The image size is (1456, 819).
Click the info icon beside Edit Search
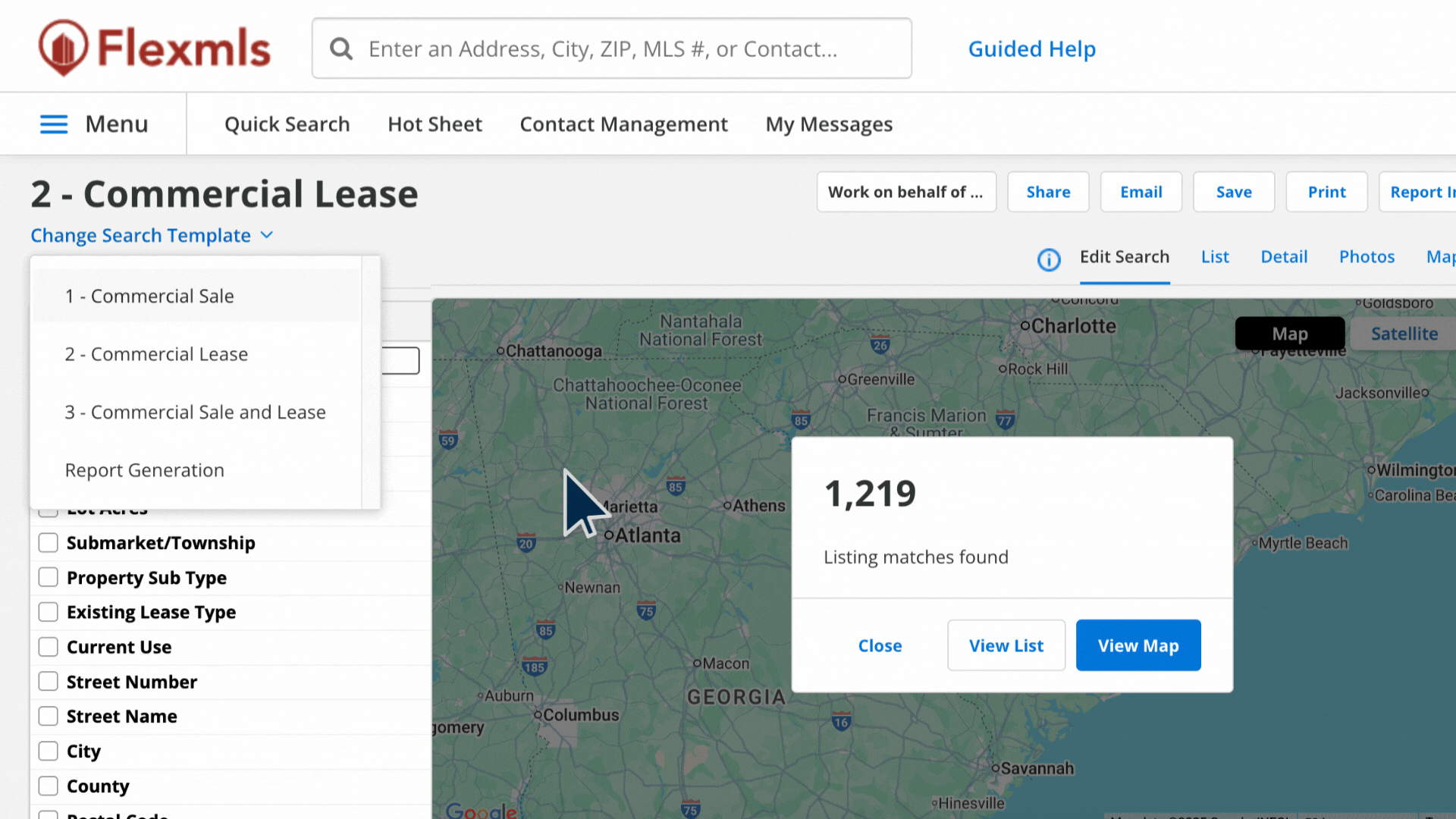point(1049,260)
